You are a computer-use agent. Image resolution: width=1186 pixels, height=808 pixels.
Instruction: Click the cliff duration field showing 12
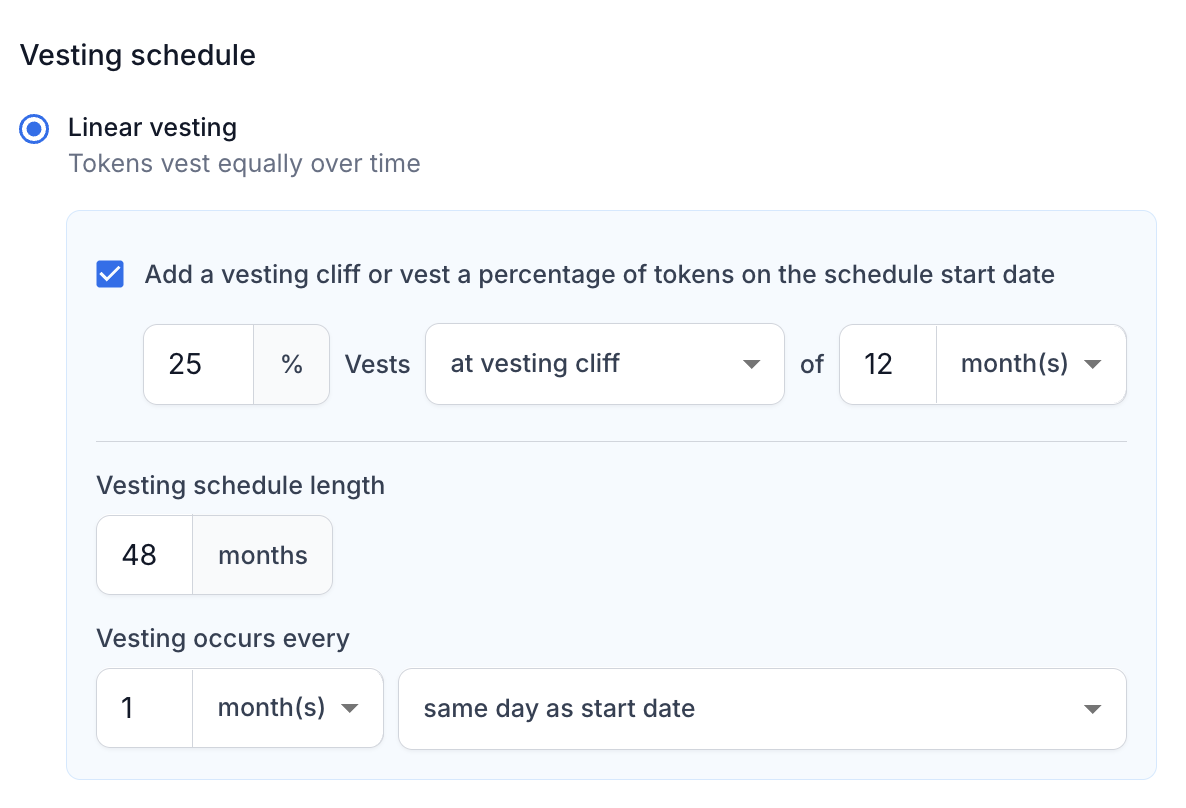click(x=889, y=365)
